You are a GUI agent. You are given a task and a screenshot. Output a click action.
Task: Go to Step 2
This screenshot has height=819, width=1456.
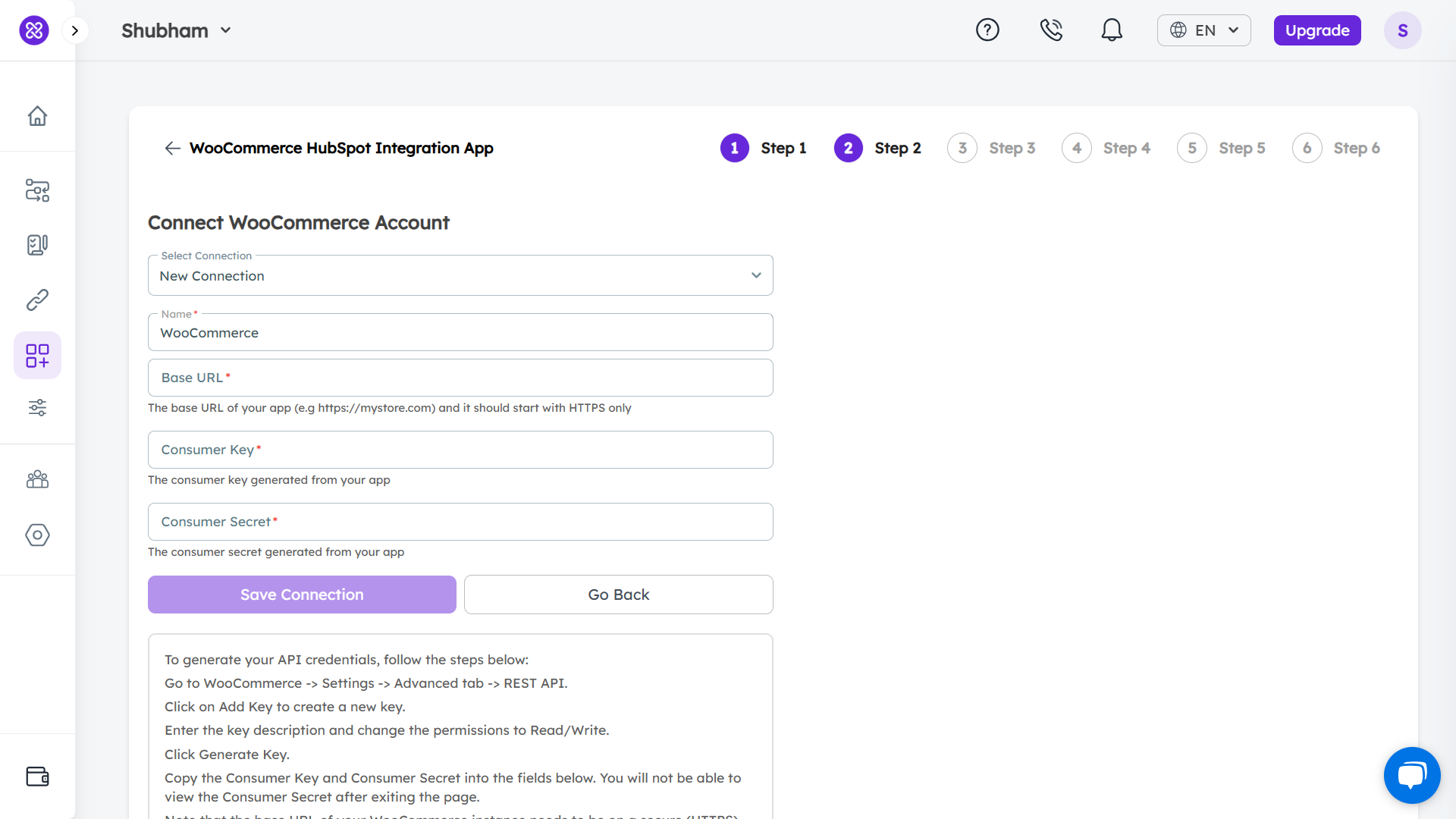[x=877, y=148]
